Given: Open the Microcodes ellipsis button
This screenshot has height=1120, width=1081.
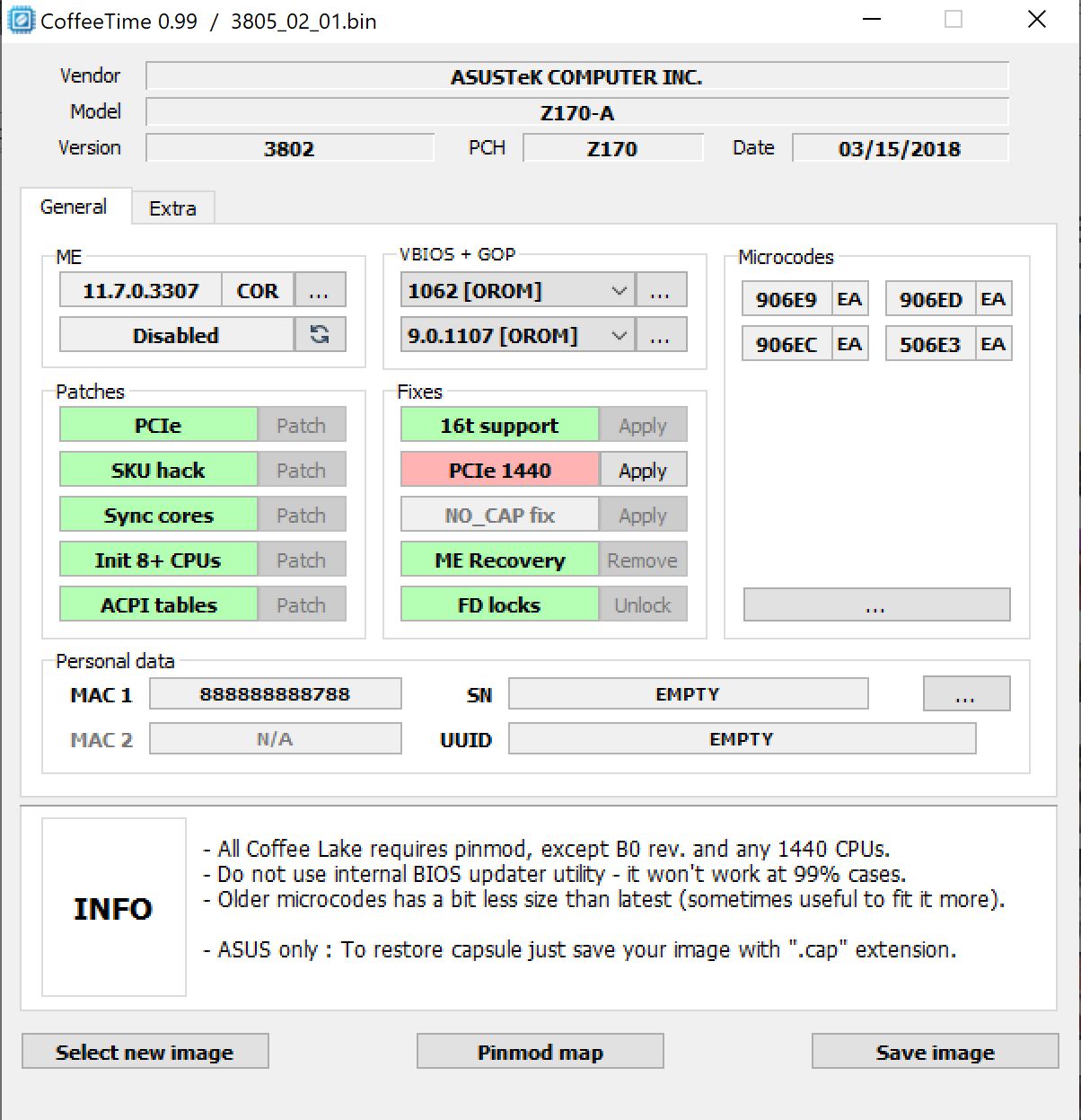Looking at the screenshot, I should (x=876, y=604).
